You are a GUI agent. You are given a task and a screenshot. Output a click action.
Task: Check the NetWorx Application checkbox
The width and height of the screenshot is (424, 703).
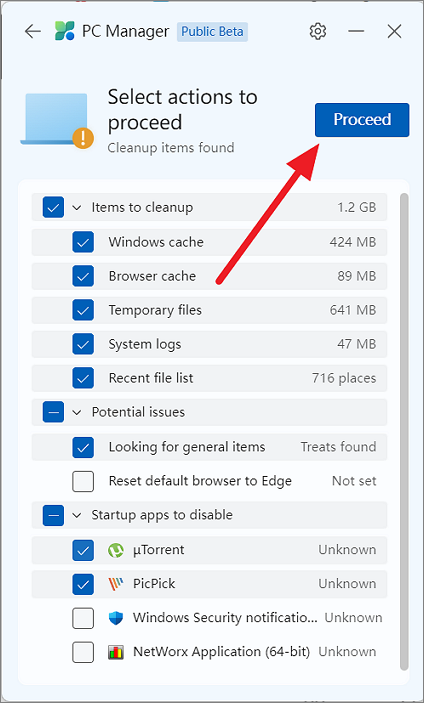click(83, 652)
